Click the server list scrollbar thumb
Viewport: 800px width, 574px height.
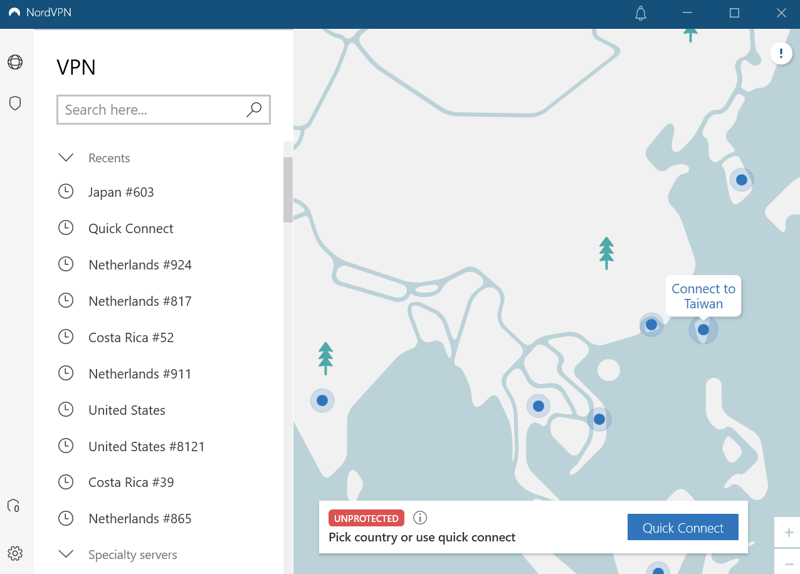click(x=288, y=189)
